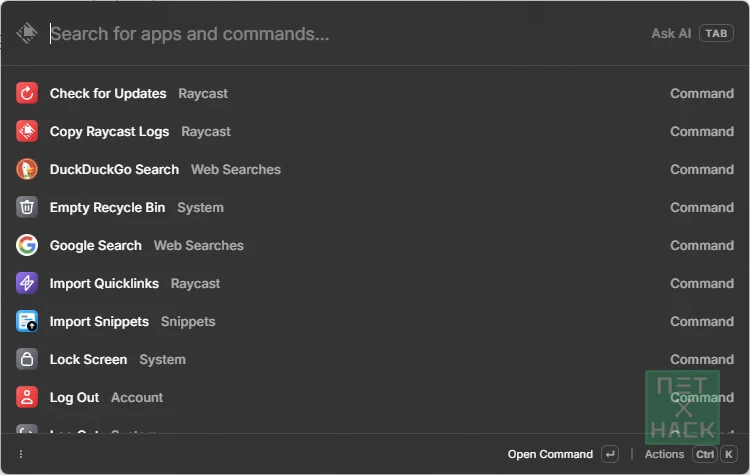Click the K key badge
This screenshot has height=475, width=750.
[728, 454]
